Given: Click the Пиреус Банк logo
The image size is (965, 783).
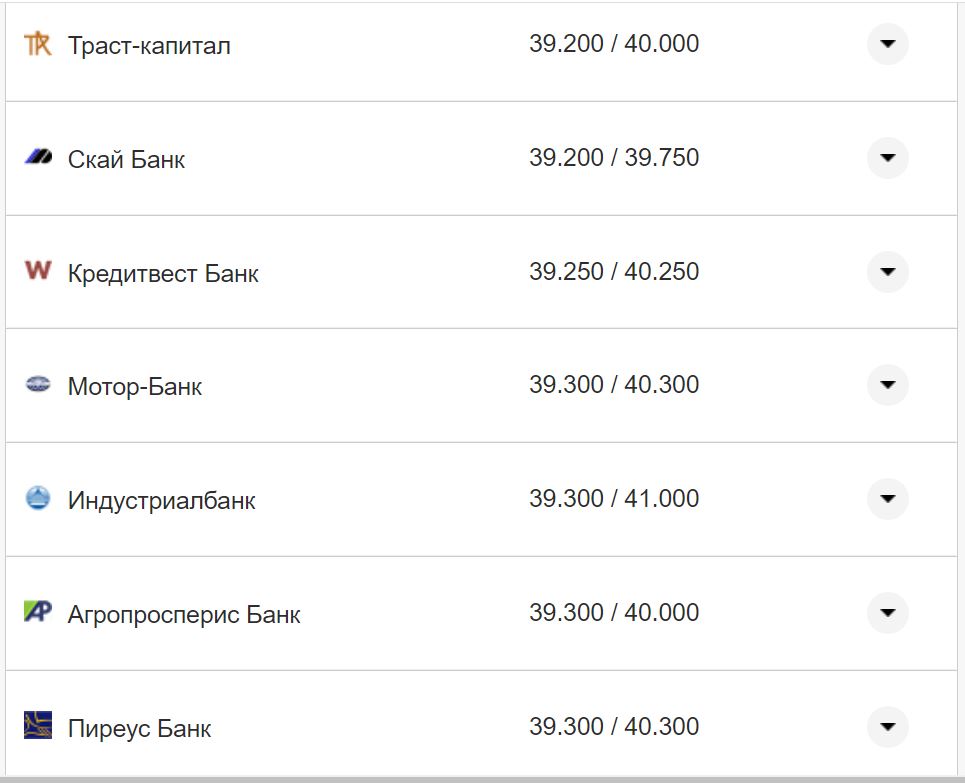Looking at the screenshot, I should tap(37, 727).
